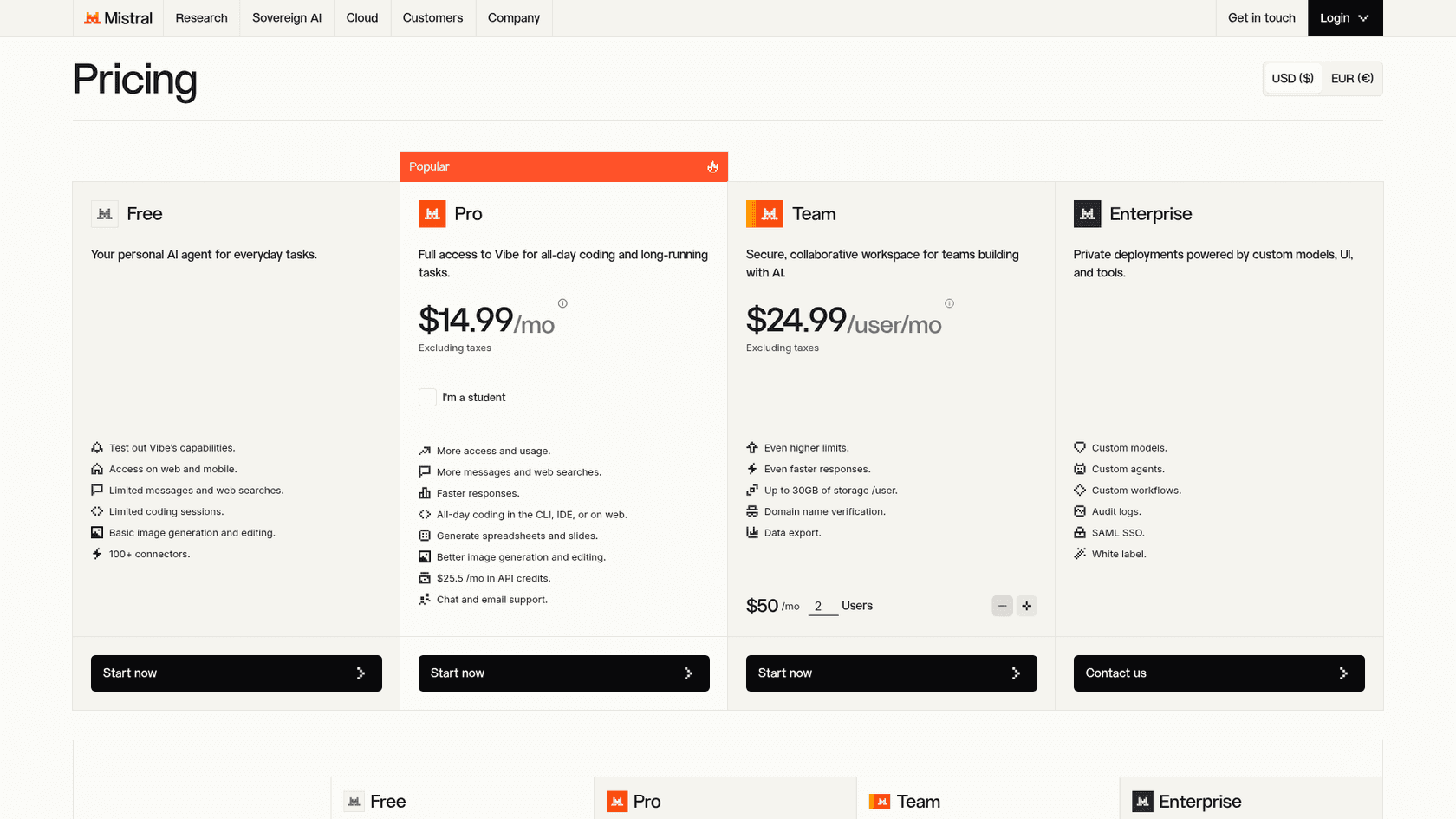Click text "Basic image generation and editing."
Image resolution: width=1456 pixels, height=819 pixels.
(192, 533)
